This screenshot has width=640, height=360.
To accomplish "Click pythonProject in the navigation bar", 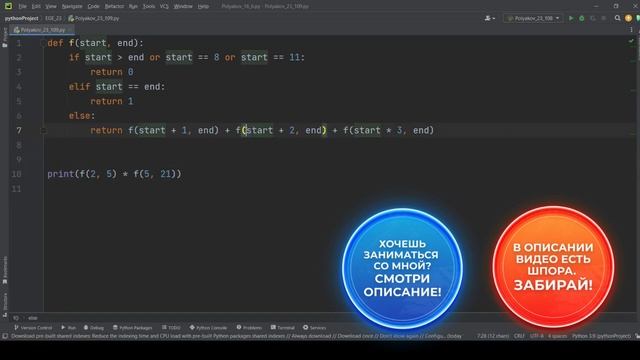I will pos(22,18).
